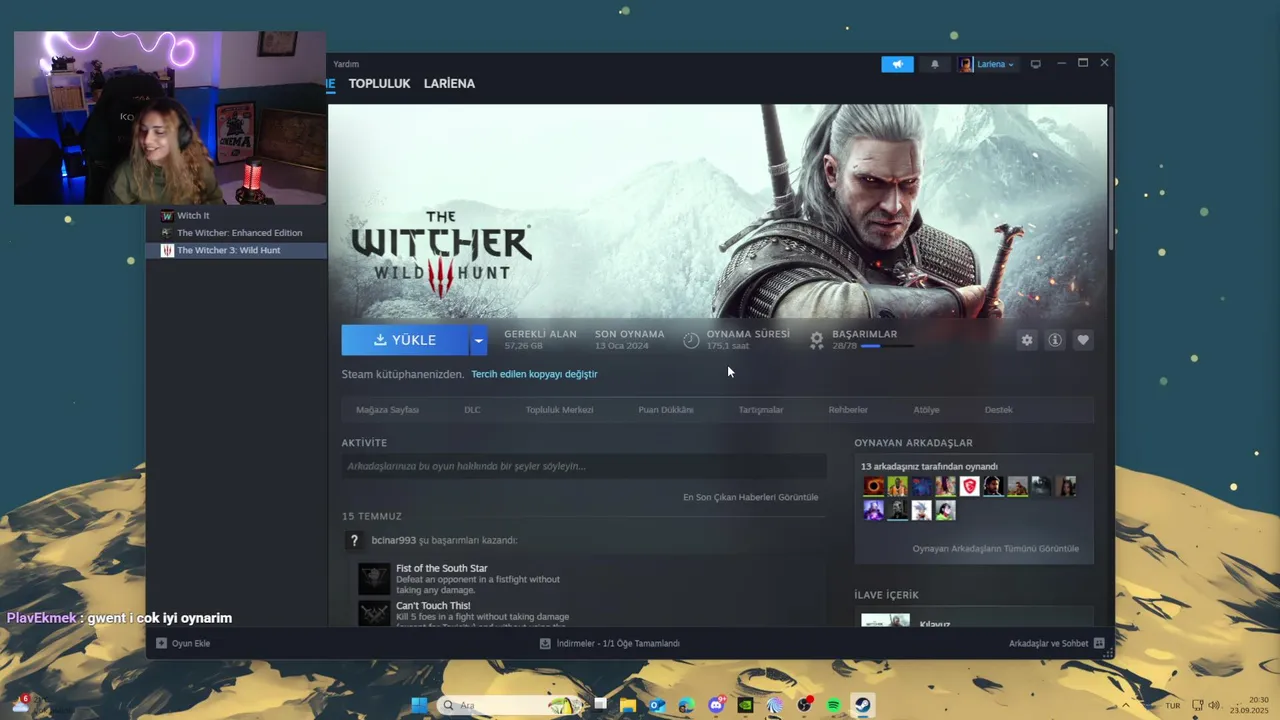
Task: Click En Son Çıkan Haberleri Görüntüle
Action: tap(750, 497)
